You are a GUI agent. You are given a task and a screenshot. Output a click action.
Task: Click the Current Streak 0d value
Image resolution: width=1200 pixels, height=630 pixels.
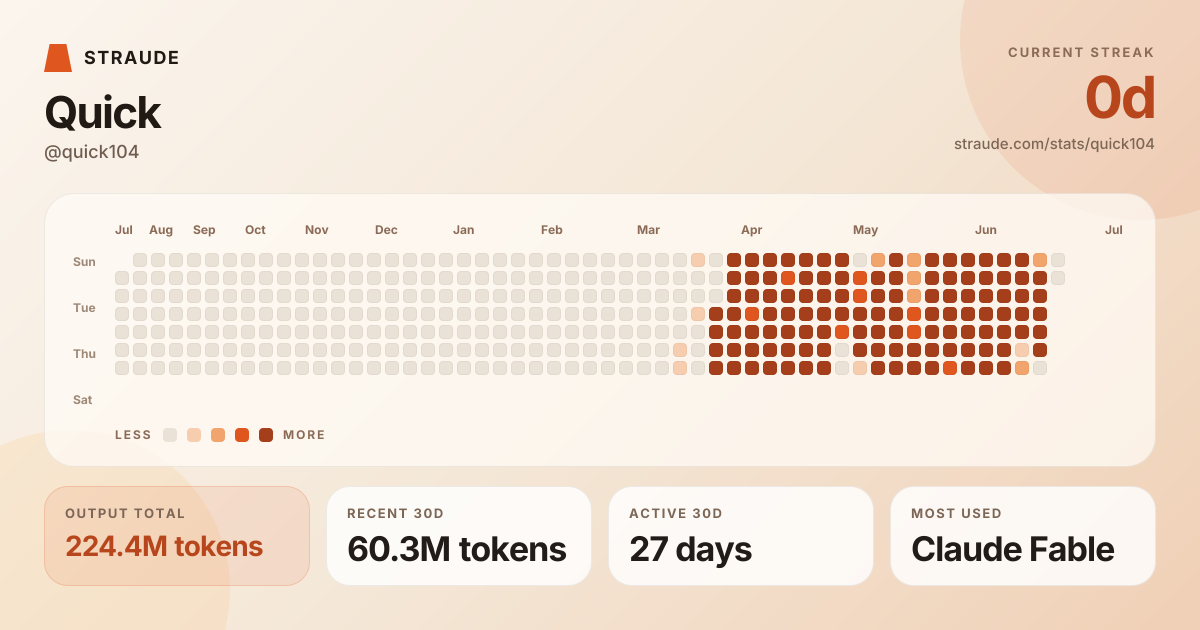(1120, 98)
